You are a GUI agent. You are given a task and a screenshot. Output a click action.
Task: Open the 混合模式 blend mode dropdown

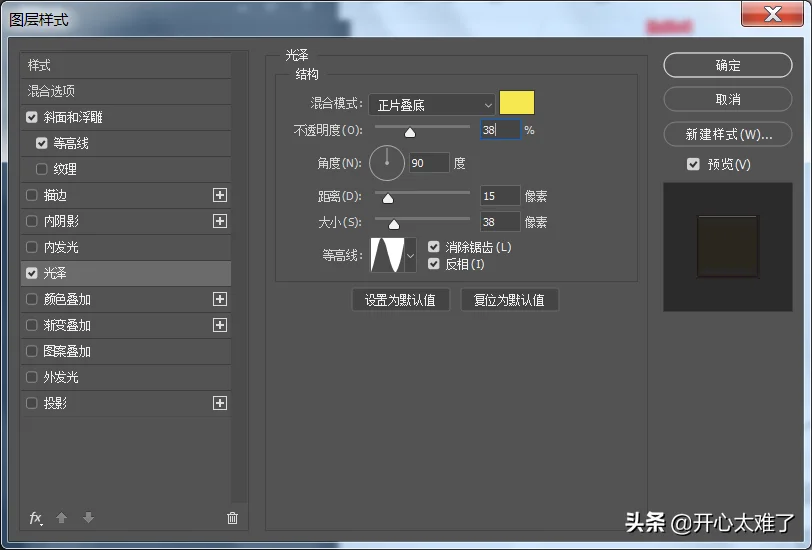point(432,105)
